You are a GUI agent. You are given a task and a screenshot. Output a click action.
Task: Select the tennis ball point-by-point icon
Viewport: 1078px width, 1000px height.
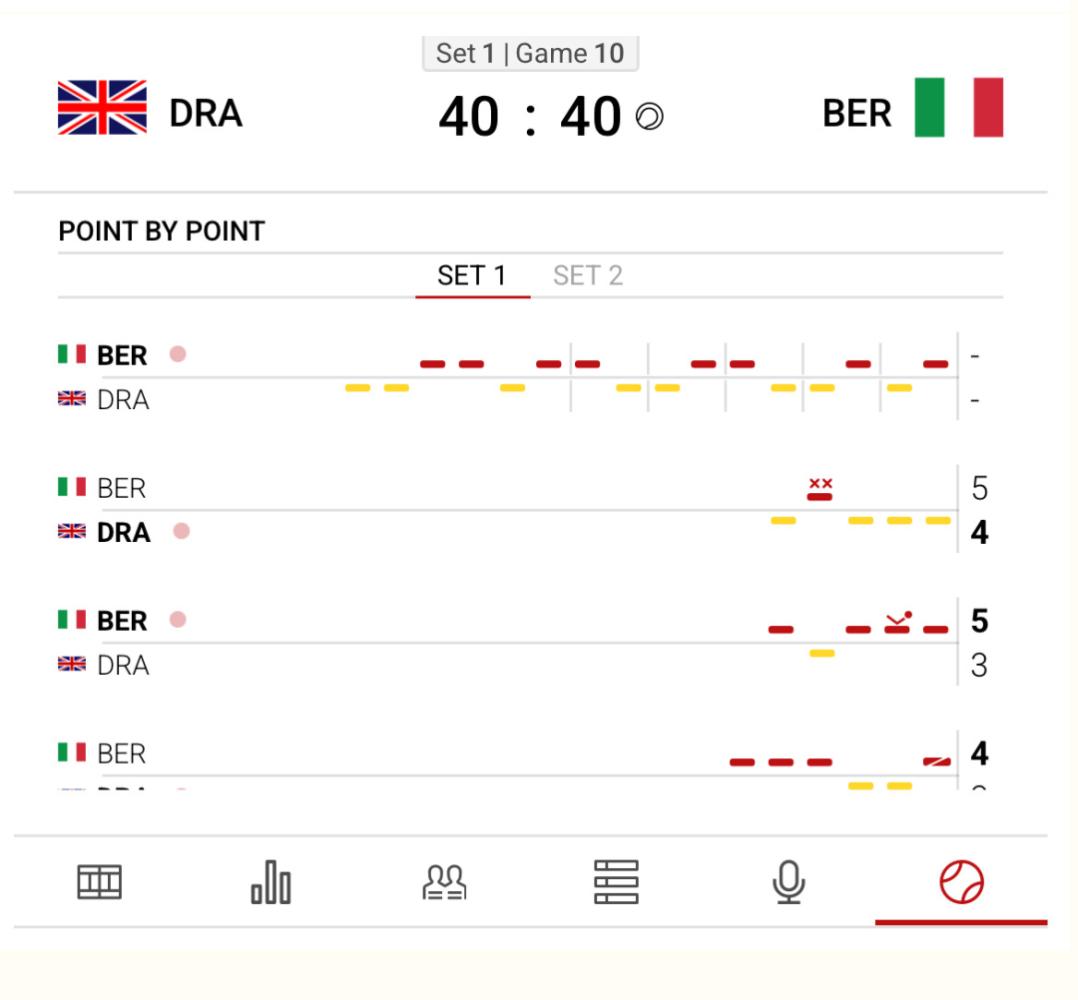(x=961, y=882)
